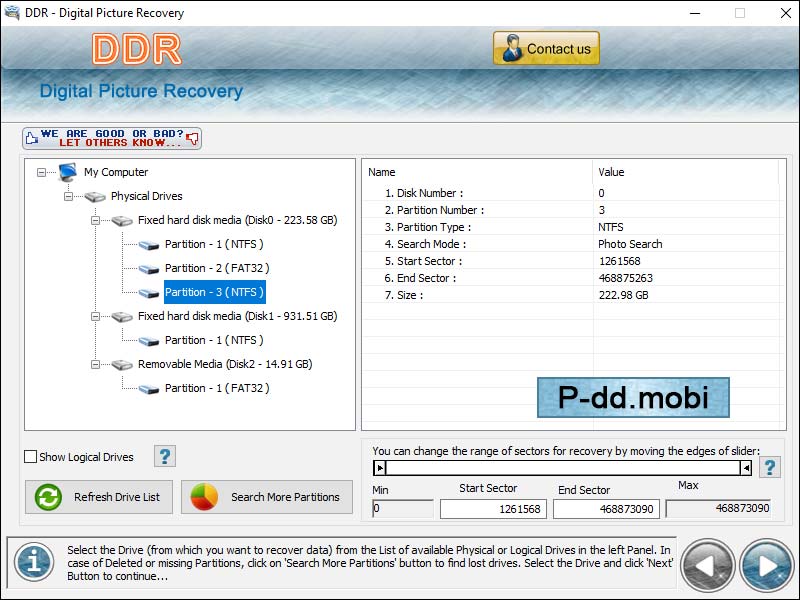Viewport: 800px width, 600px height.
Task: Click the '6. End Sector :' row
Action: pyautogui.click(x=571, y=278)
